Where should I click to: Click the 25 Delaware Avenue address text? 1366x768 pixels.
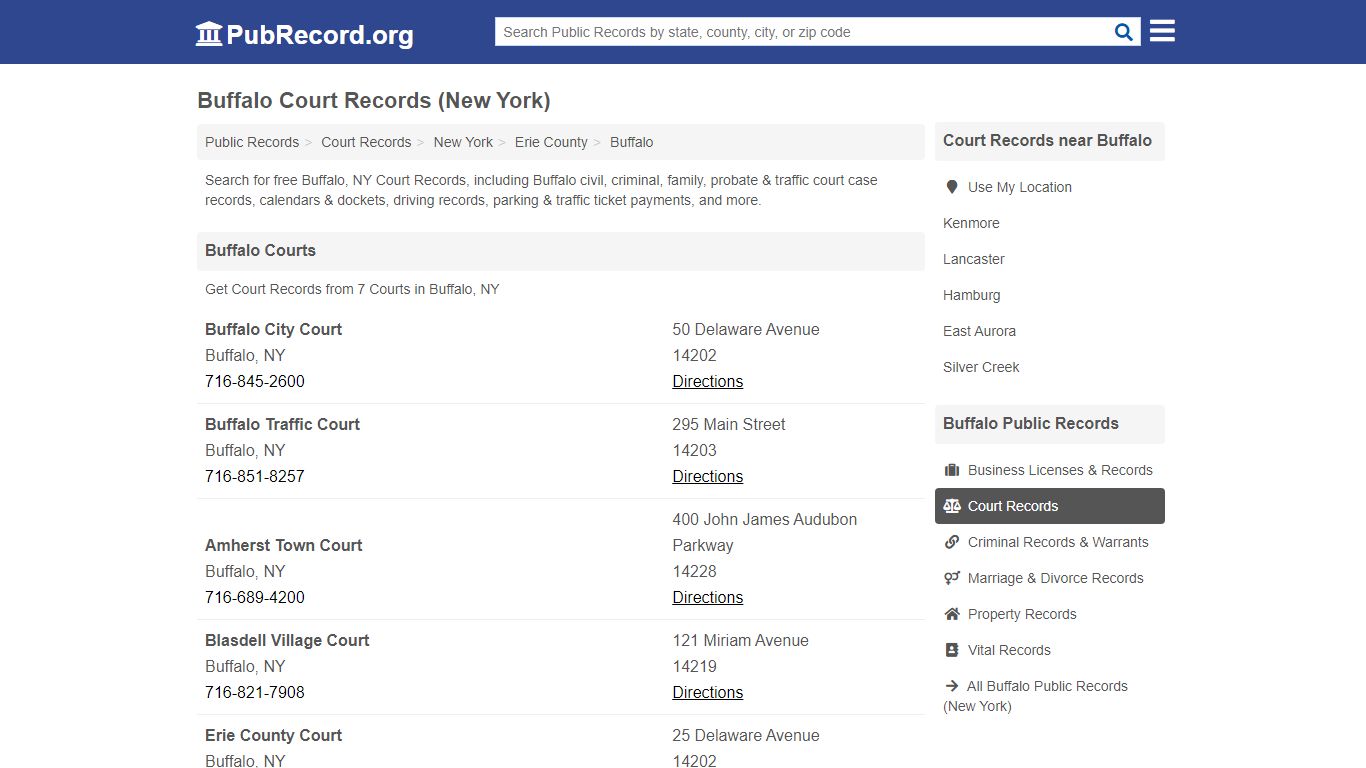[x=746, y=735]
